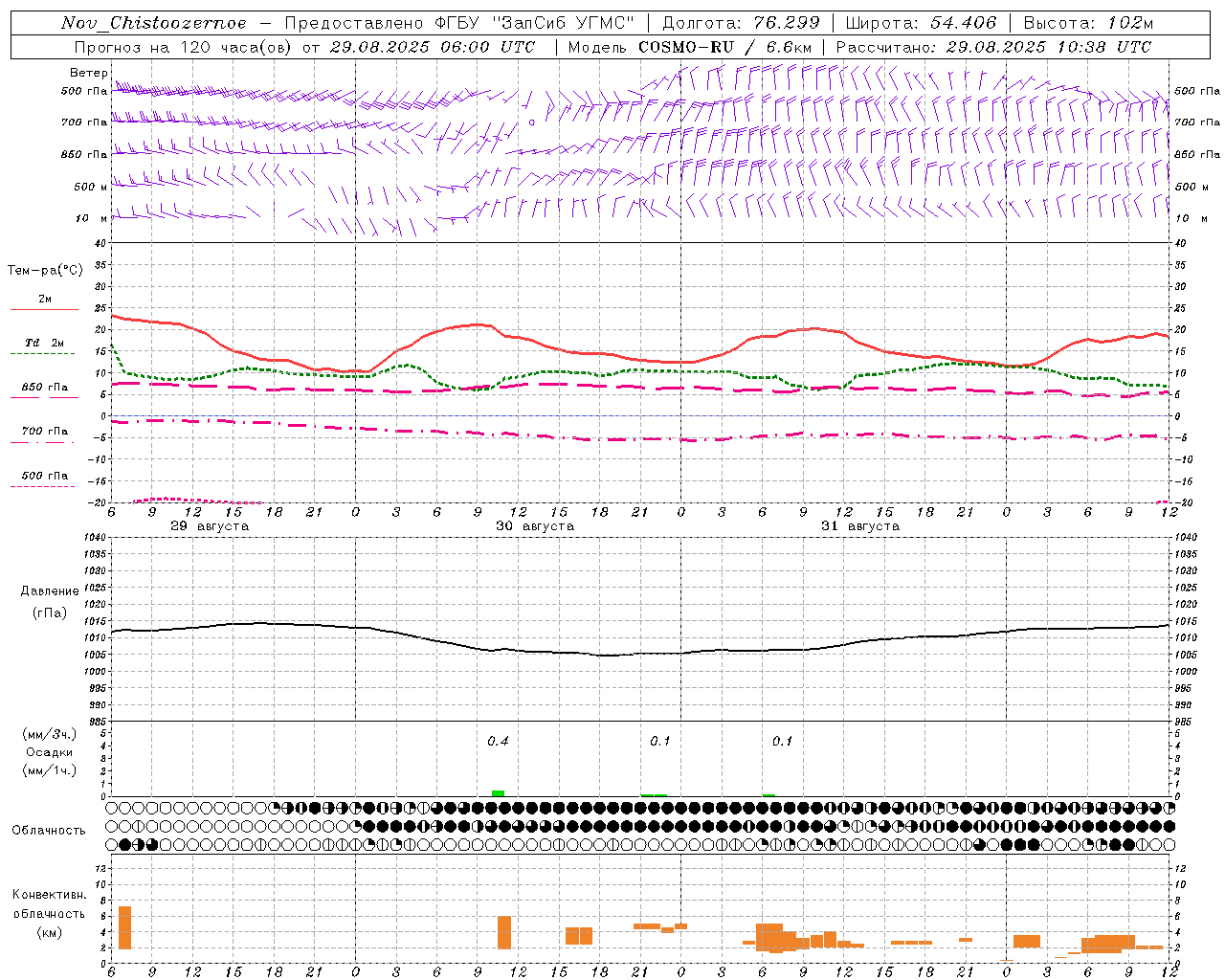Click the date label 29 августа
1225x980 pixels.
(210, 526)
